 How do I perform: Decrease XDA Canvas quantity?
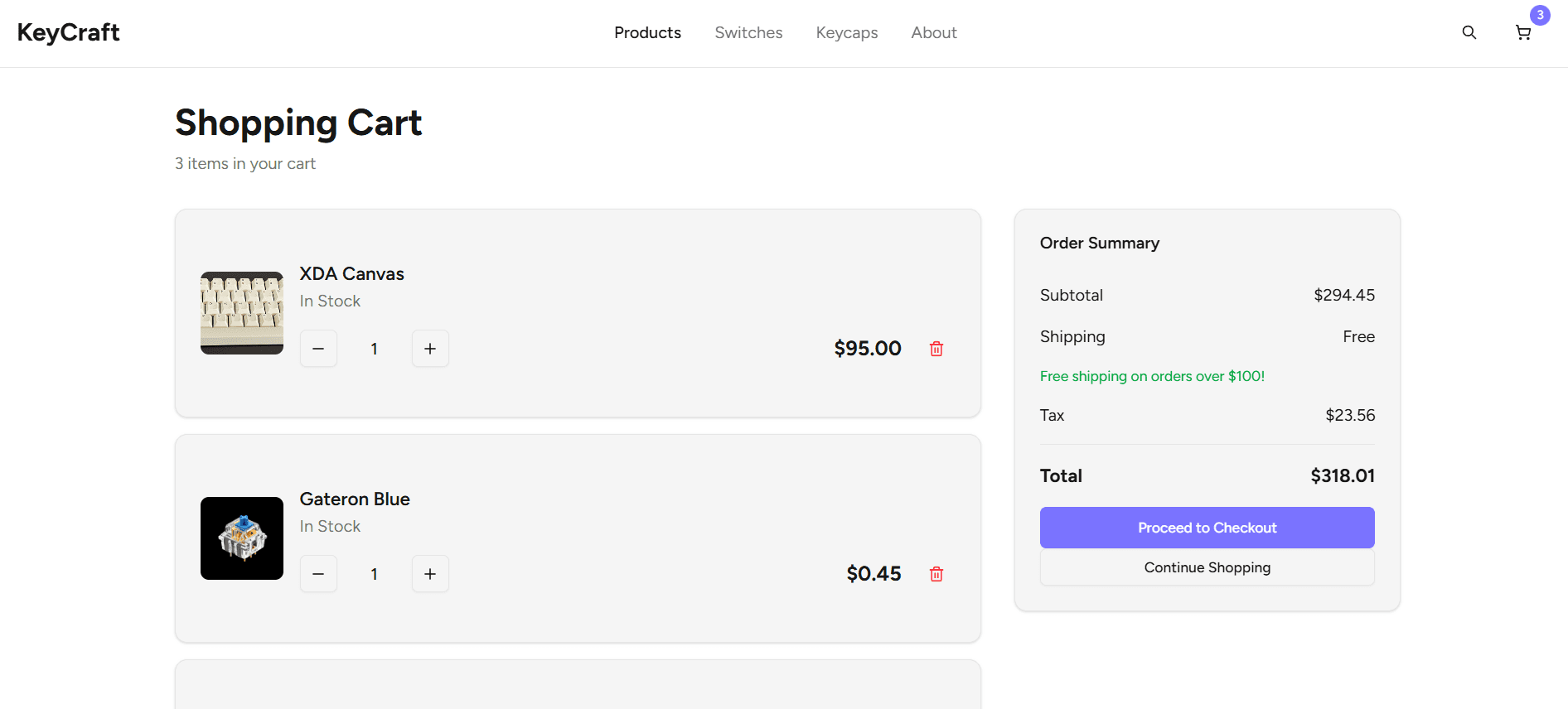point(318,349)
